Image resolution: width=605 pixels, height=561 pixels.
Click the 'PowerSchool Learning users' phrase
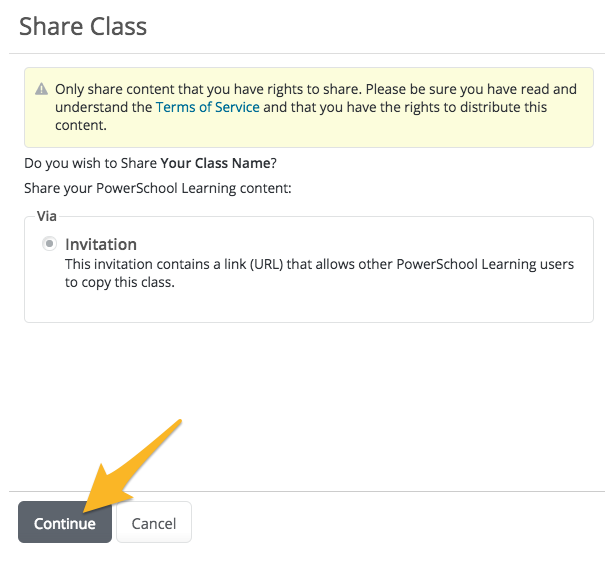[485, 264]
